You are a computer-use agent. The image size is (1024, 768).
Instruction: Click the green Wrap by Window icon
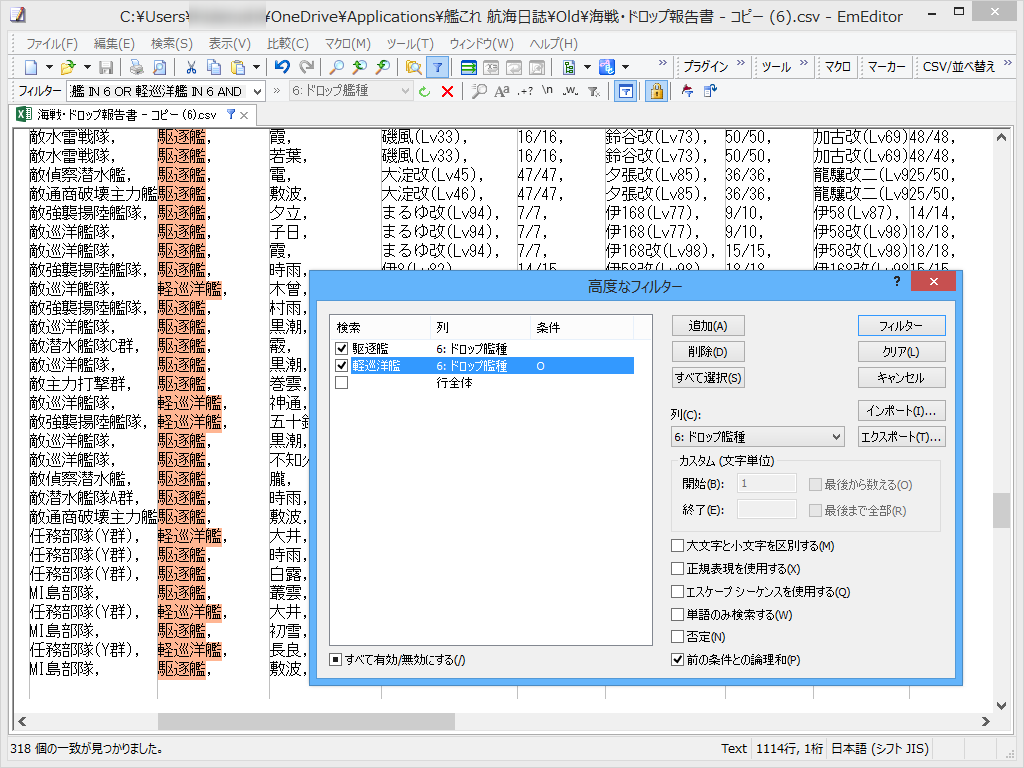pyautogui.click(x=468, y=67)
